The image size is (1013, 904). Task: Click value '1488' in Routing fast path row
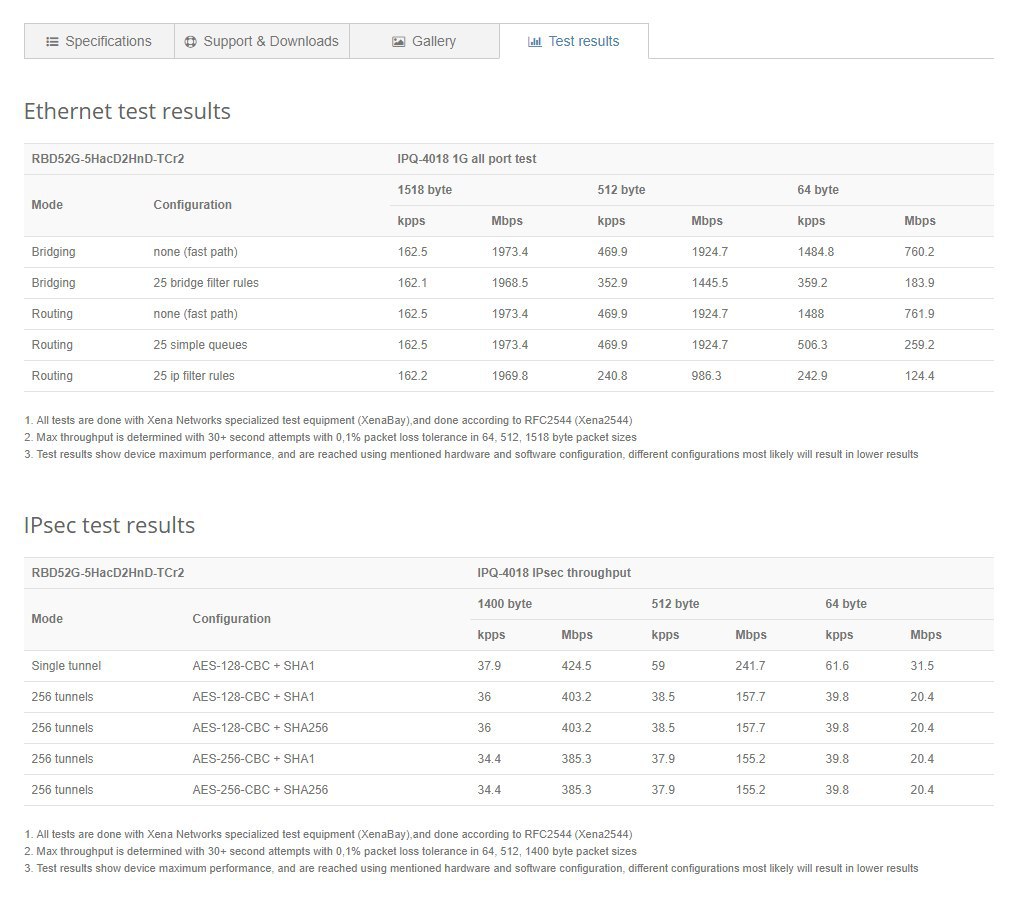pos(811,314)
